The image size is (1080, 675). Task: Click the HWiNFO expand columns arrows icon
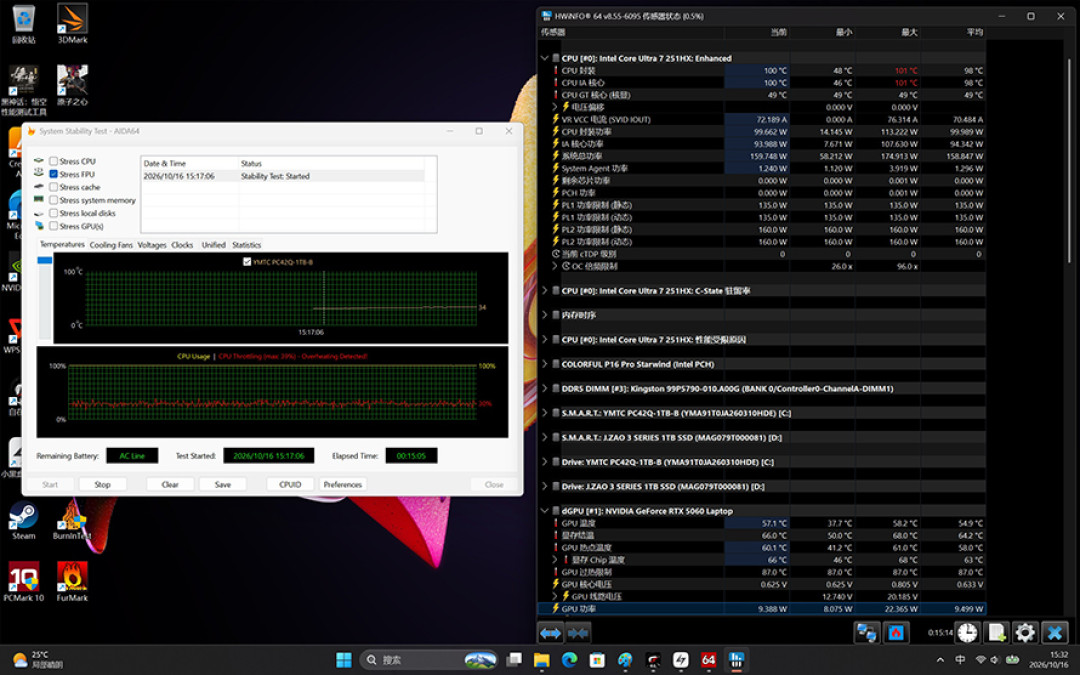(550, 632)
